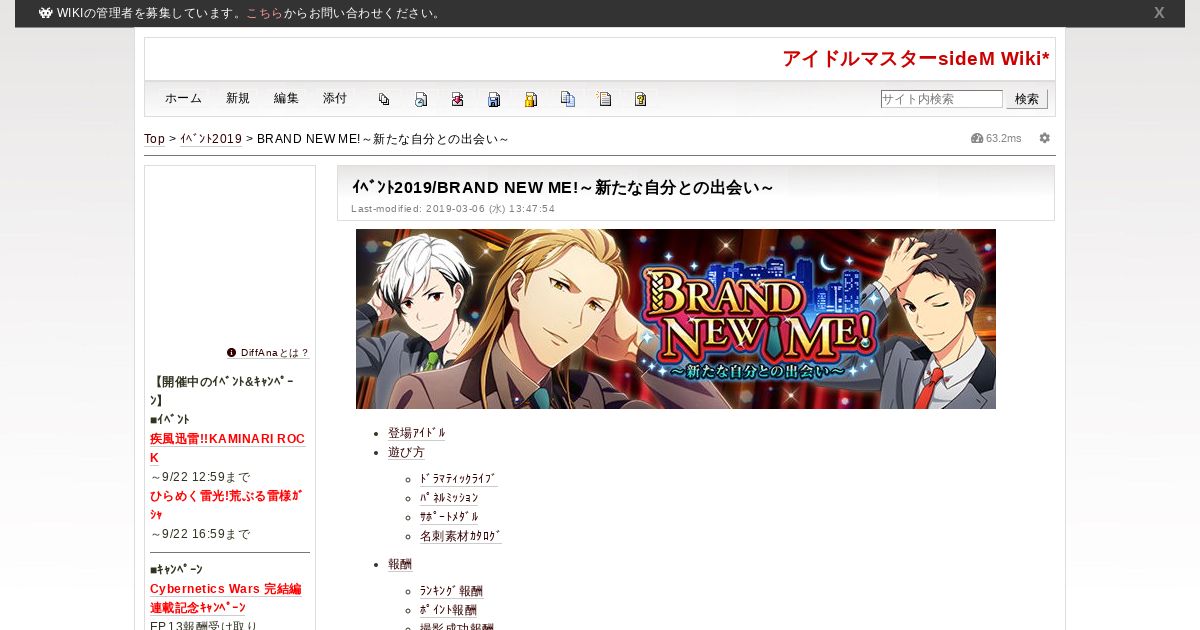The image size is (1200, 630).
Task: Jump to 遊び方 section
Action: tap(406, 452)
